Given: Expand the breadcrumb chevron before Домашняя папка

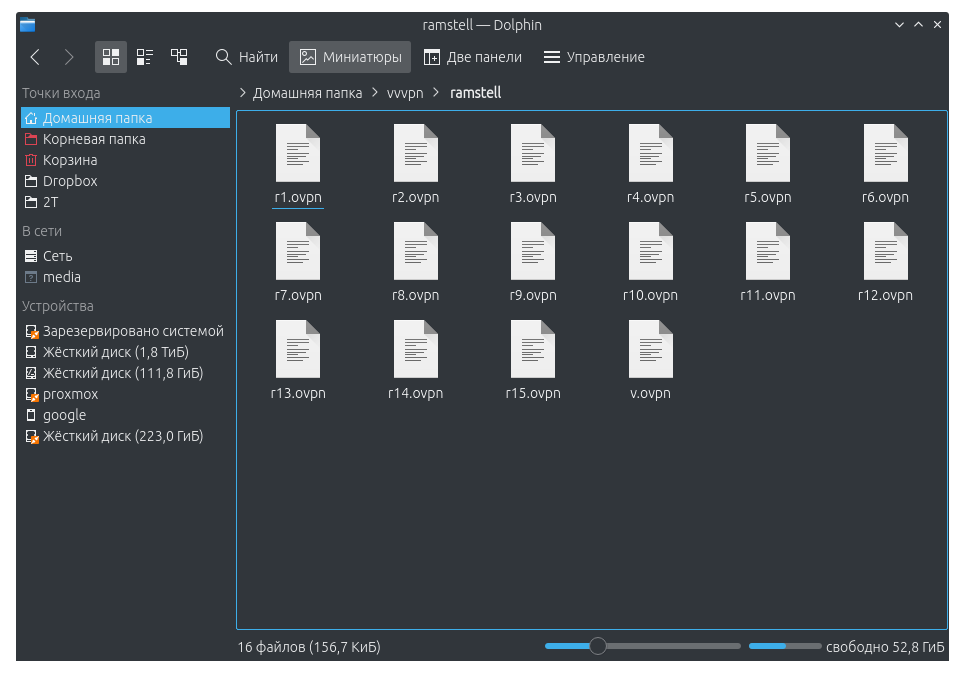Looking at the screenshot, I should pos(242,93).
